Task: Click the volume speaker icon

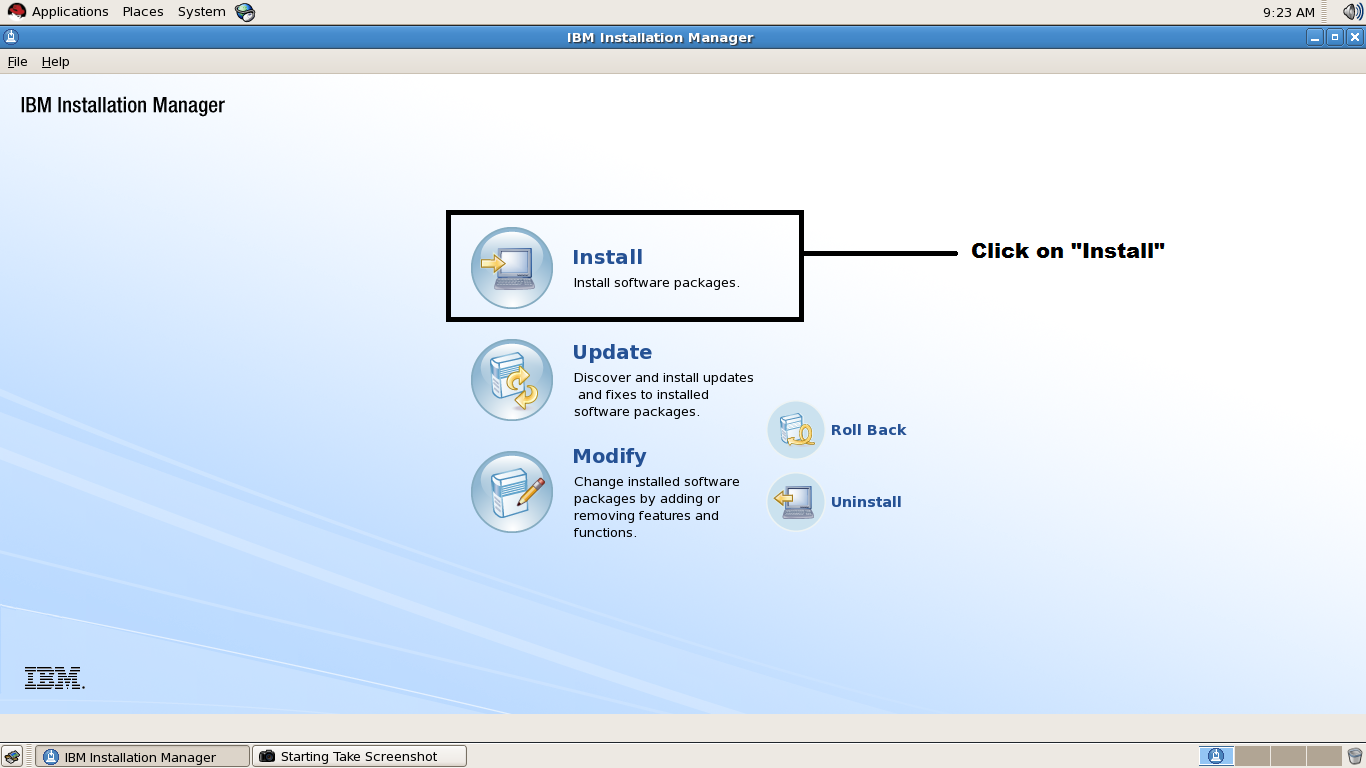Action: tap(1352, 12)
